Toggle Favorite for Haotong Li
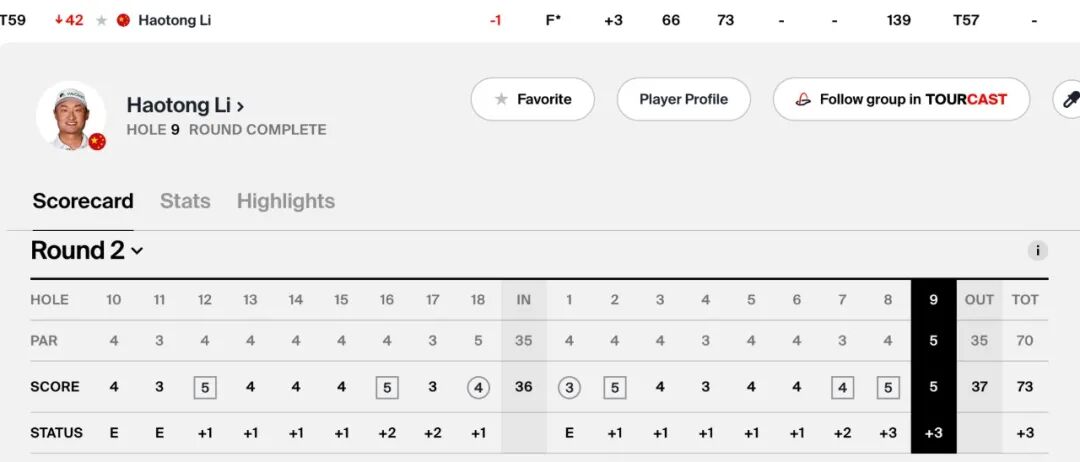 point(533,100)
